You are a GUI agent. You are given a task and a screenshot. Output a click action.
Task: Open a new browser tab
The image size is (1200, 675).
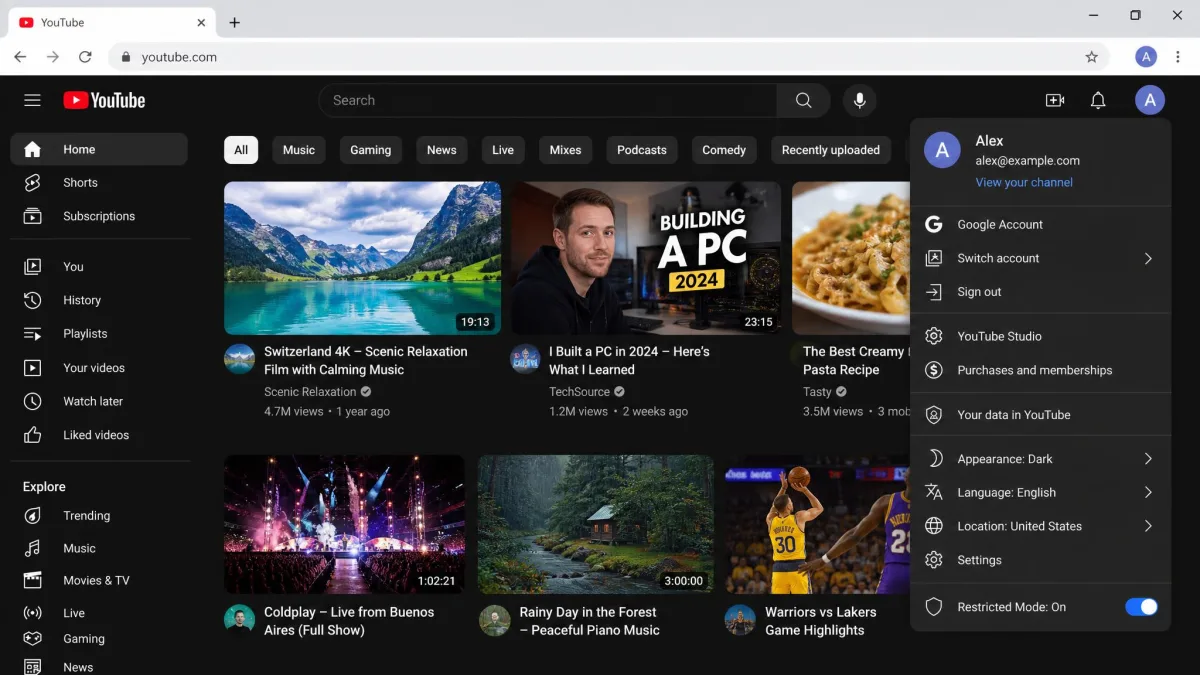click(x=234, y=22)
